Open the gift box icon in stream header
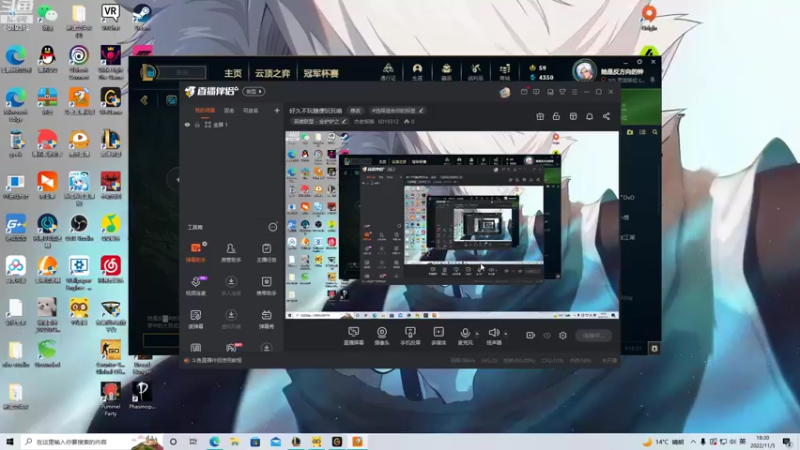 coord(540,116)
